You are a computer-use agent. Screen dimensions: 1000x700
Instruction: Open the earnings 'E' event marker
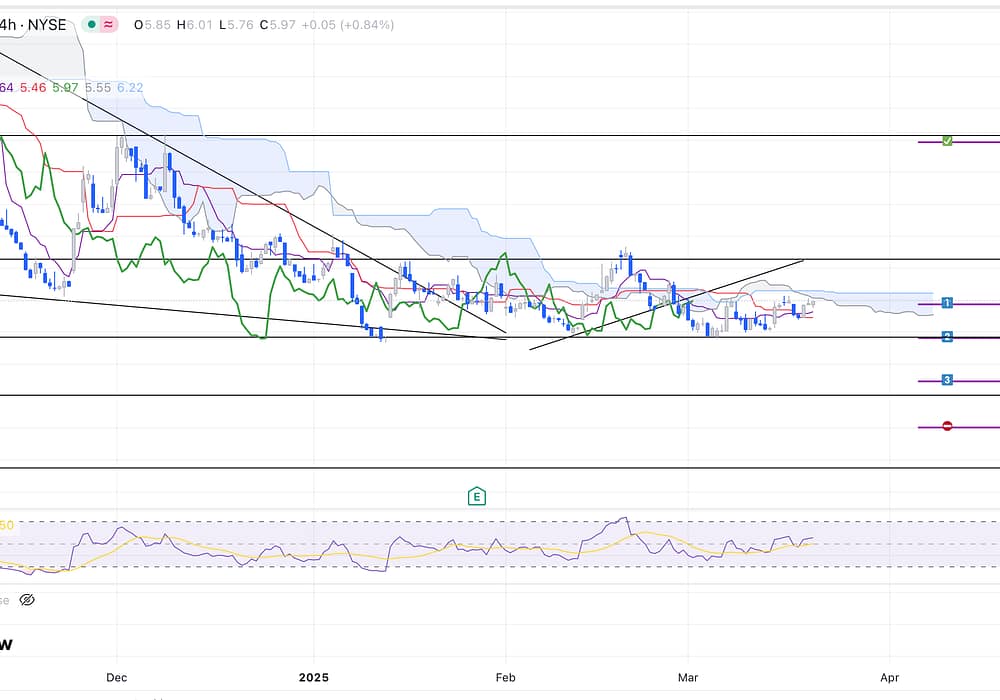pos(477,496)
